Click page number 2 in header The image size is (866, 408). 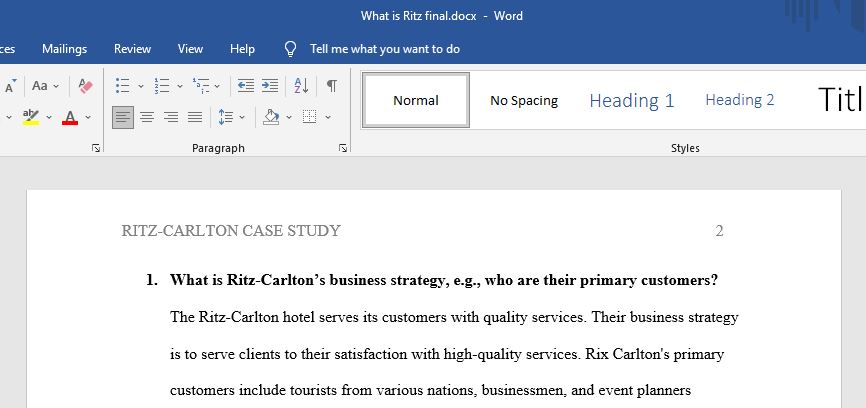719,231
